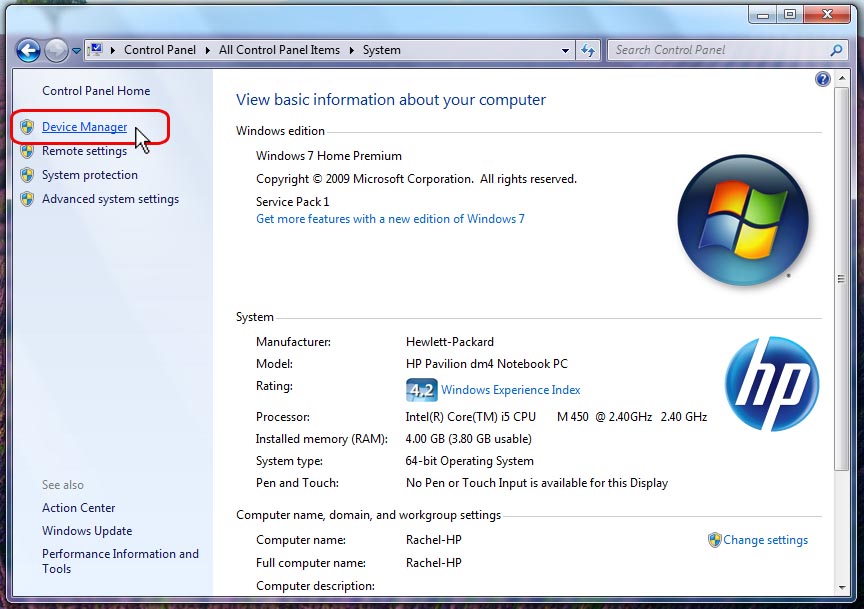The image size is (864, 609).
Task: Click the Full computer name value Rachel-HP
Action: [434, 563]
